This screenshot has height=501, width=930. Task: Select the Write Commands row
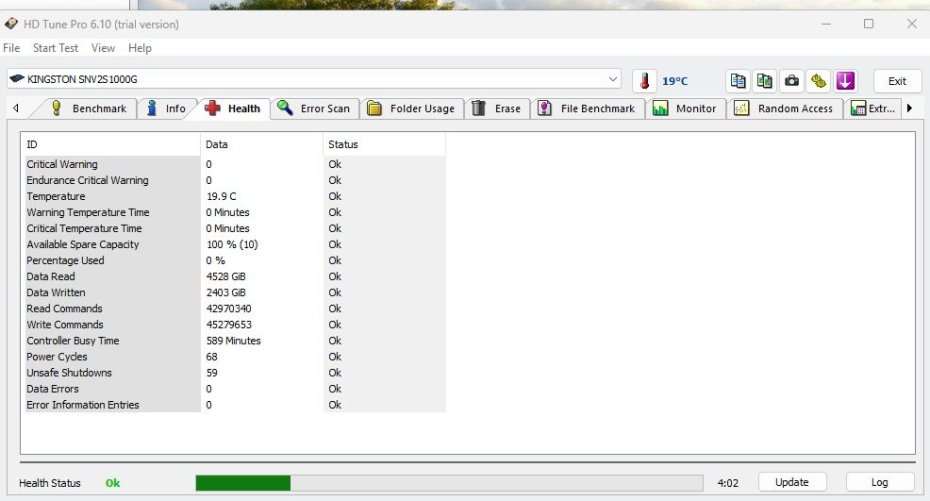234,324
